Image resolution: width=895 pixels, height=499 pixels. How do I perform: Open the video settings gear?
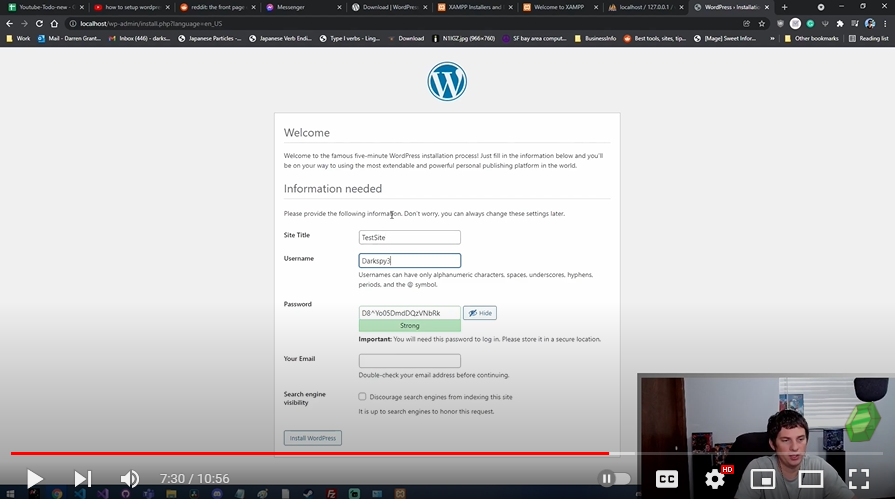[715, 478]
